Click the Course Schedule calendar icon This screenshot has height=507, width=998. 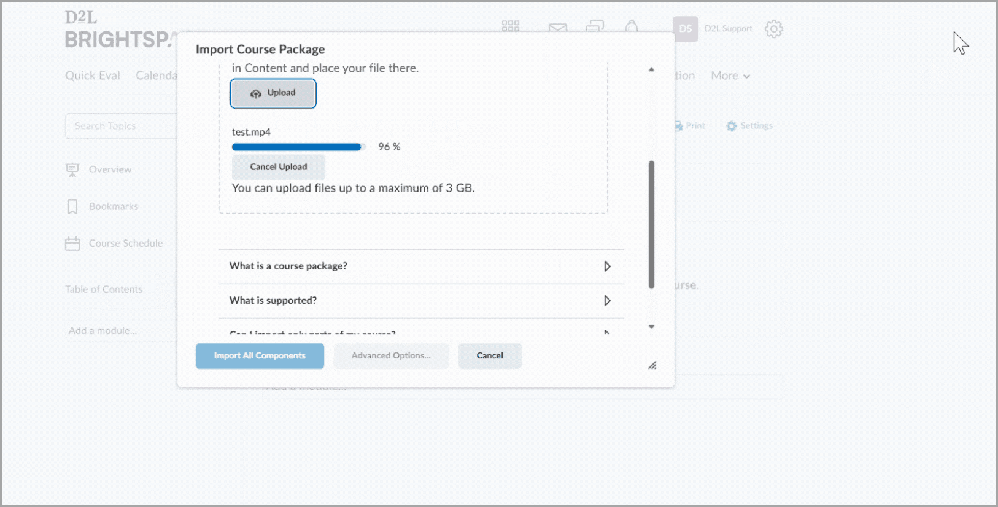[73, 244]
